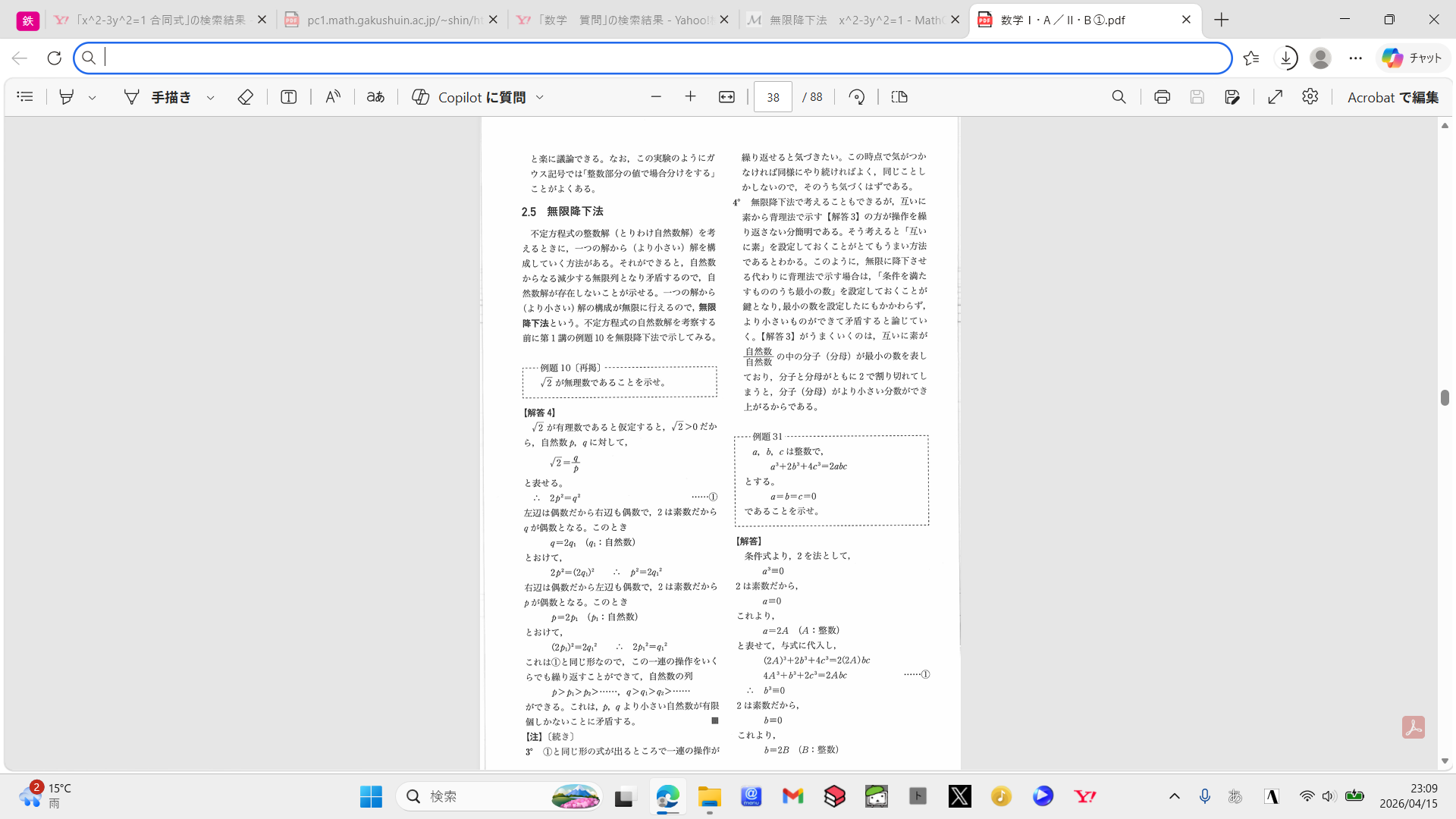Edit the page number input field
The width and height of the screenshot is (1456, 819).
(x=772, y=97)
